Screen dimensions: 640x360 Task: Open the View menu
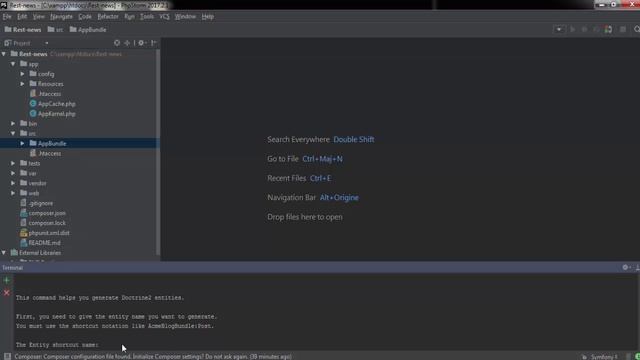[x=38, y=17]
